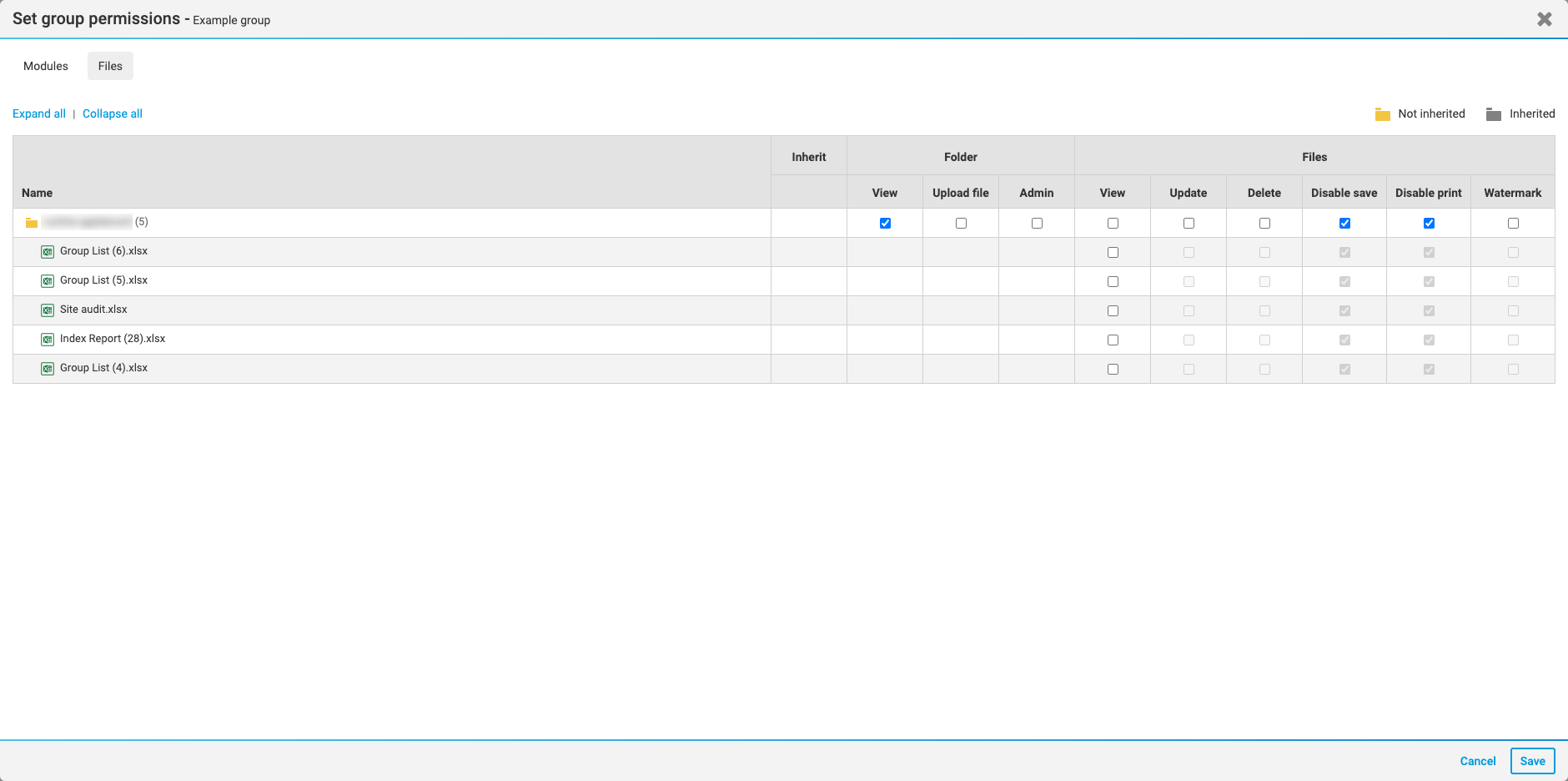Screen dimensions: 1568x781
Task: Uncheck Disable save for the top folder
Action: click(1344, 223)
